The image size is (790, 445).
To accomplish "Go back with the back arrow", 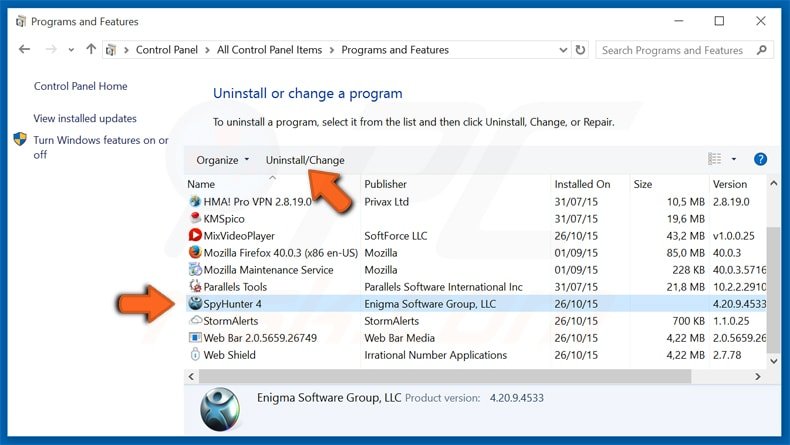I will pos(24,49).
